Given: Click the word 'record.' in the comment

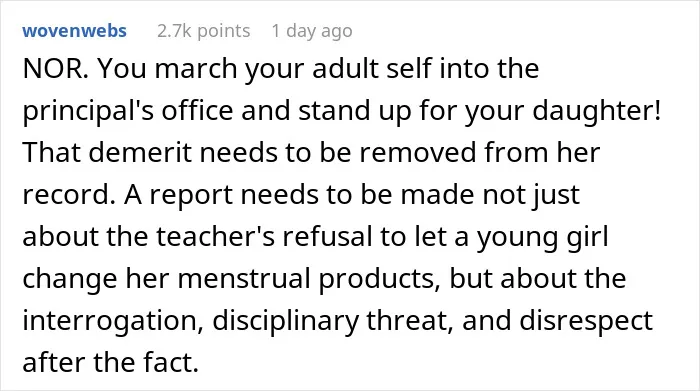Looking at the screenshot, I should [x=69, y=194].
